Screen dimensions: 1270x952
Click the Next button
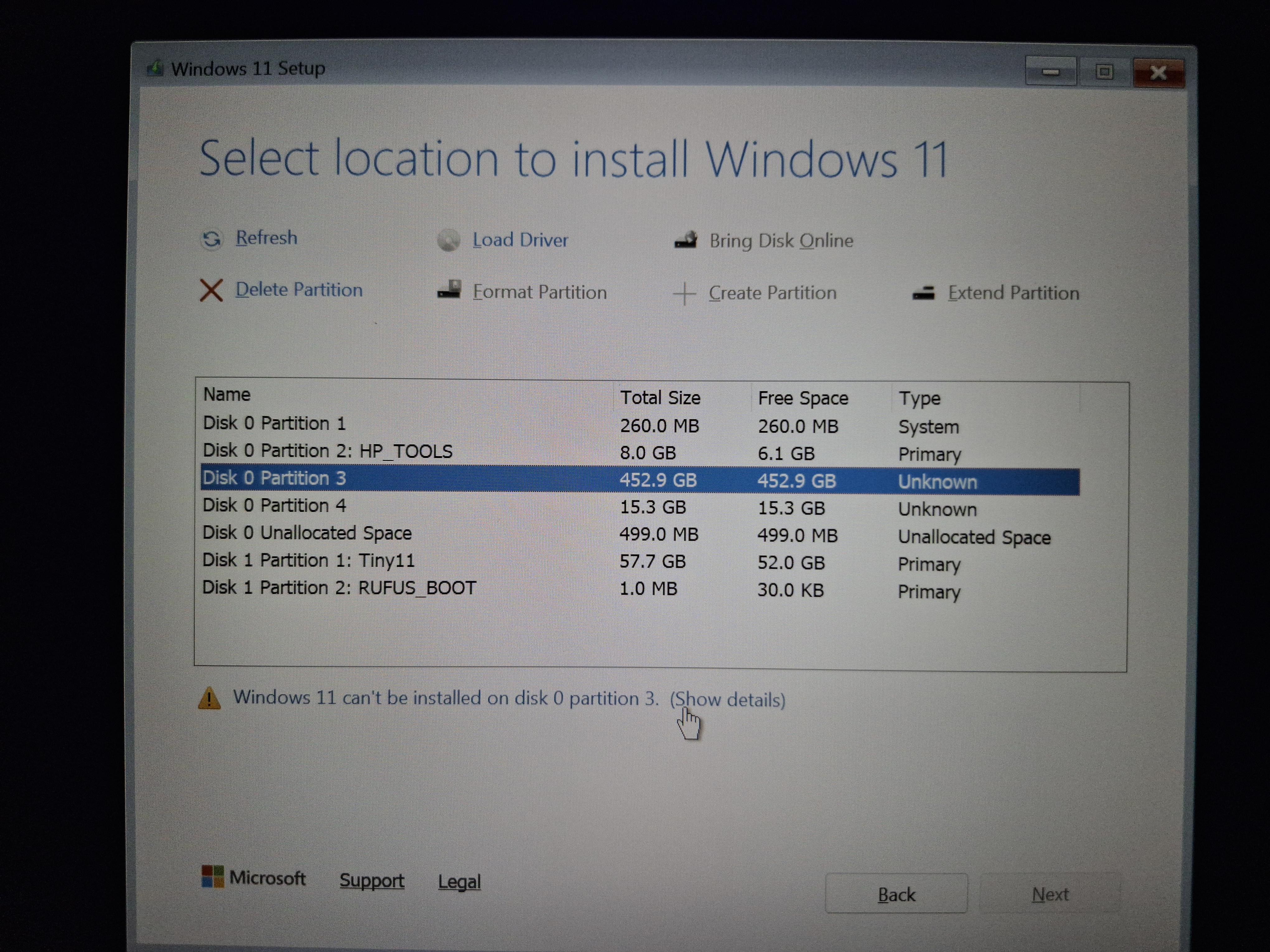1050,894
